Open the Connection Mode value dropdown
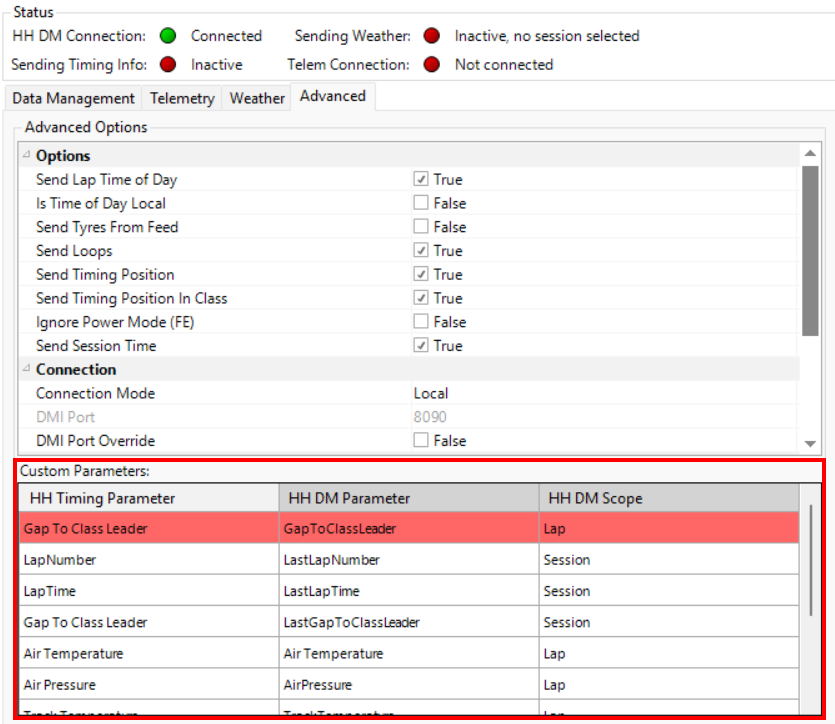This screenshot has height=724, width=835. coord(600,394)
